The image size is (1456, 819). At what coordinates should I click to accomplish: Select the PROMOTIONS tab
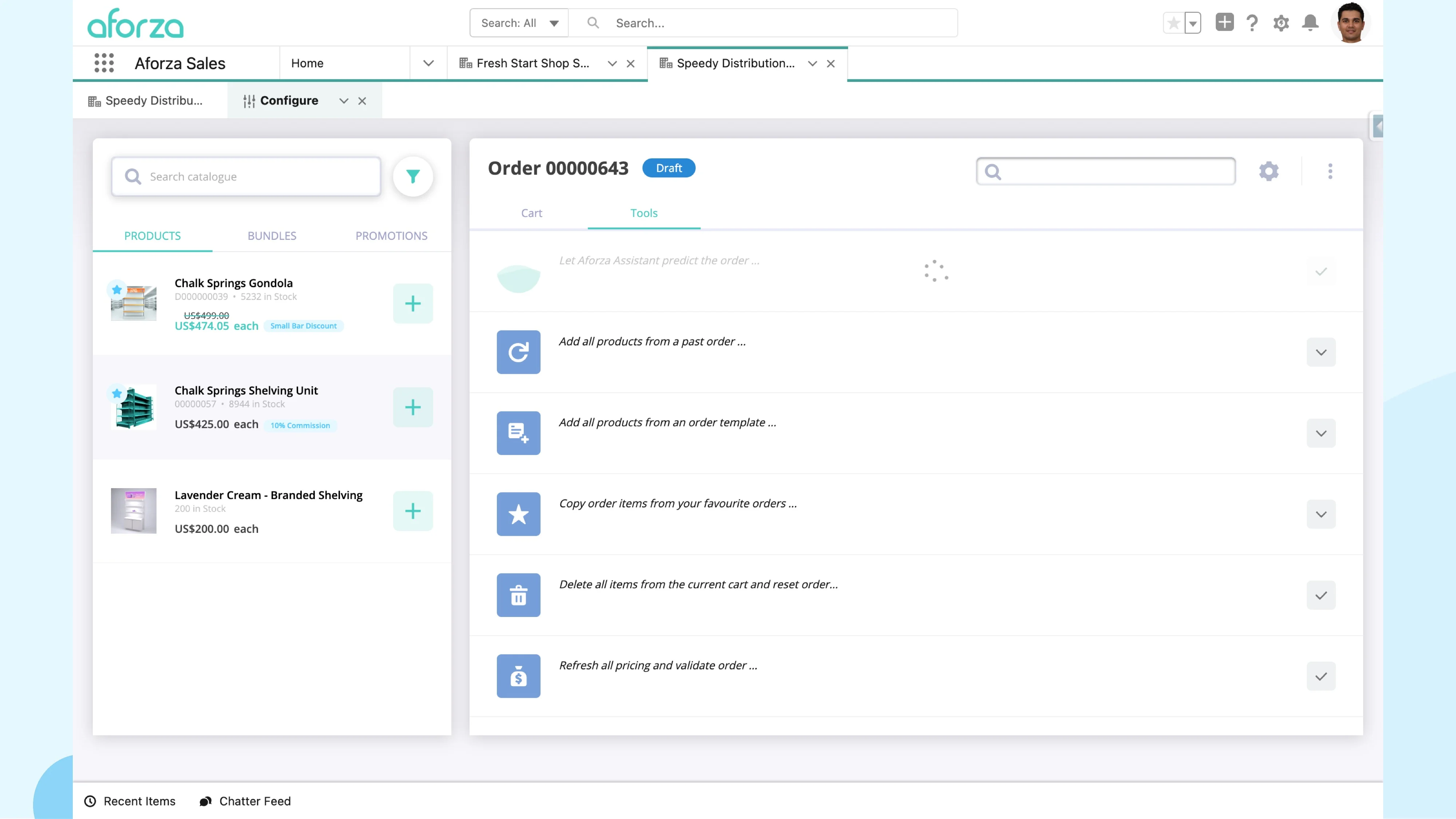click(391, 236)
